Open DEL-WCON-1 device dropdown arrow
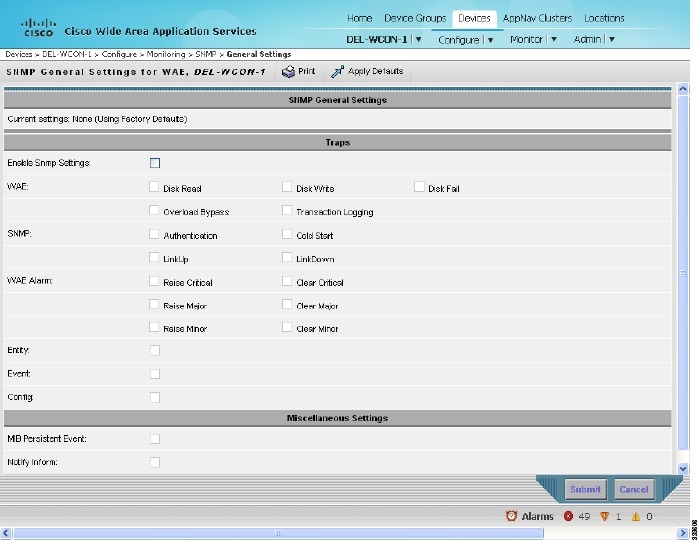Screen dimensions: 699x540 point(419,39)
